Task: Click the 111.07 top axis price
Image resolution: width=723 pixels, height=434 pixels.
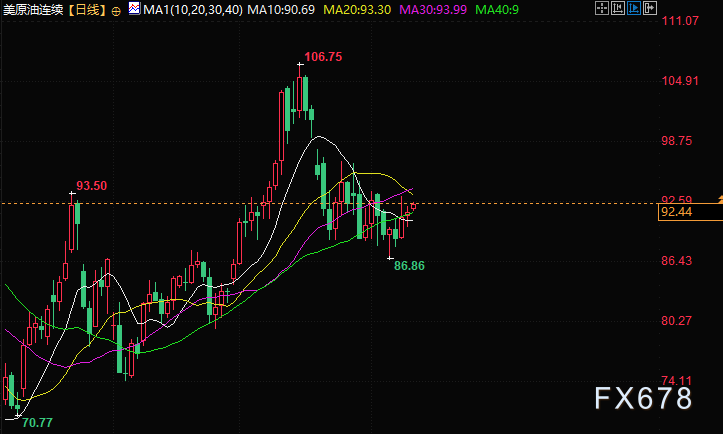Action: [680, 21]
